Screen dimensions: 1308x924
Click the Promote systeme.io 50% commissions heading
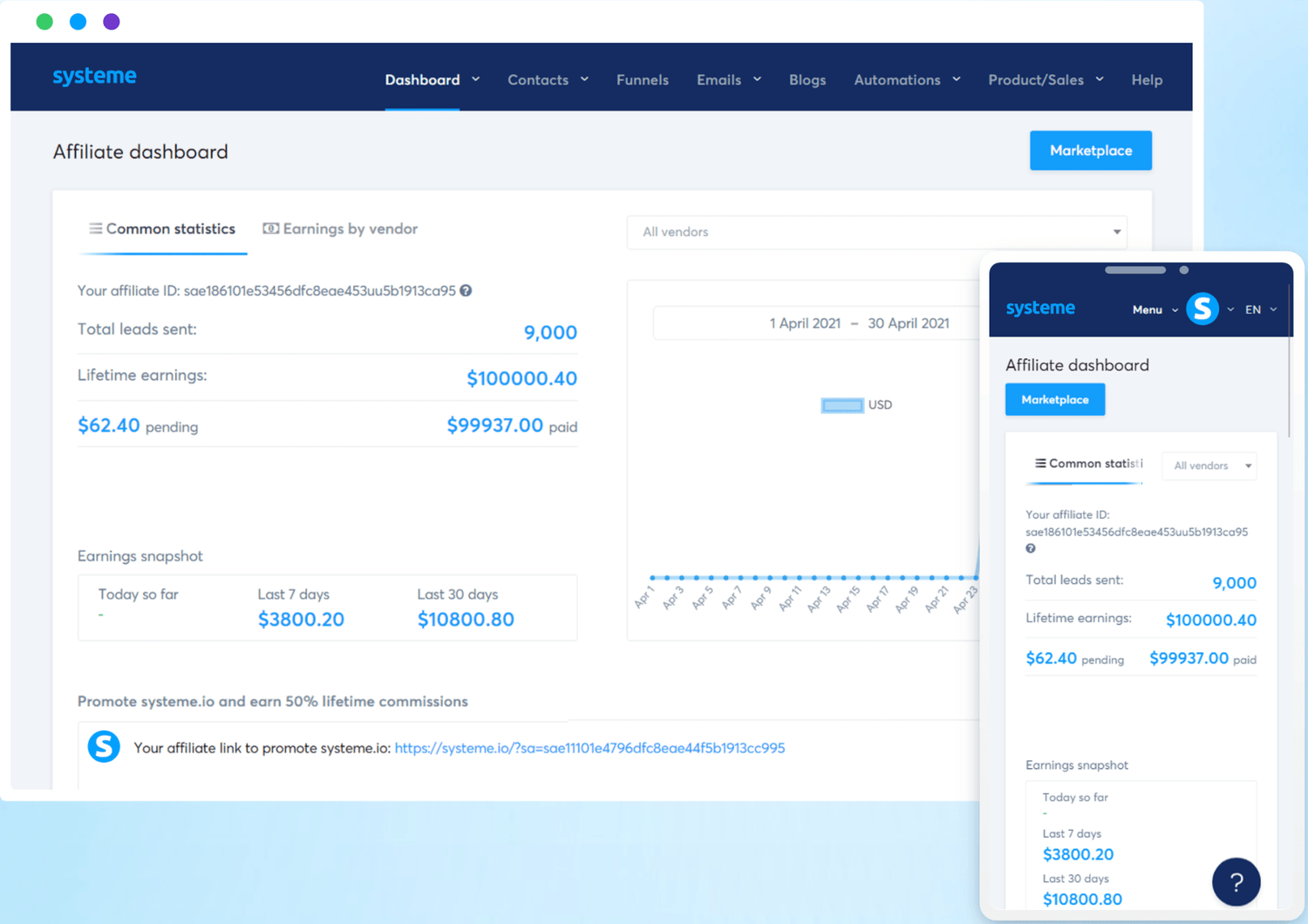coord(273,702)
